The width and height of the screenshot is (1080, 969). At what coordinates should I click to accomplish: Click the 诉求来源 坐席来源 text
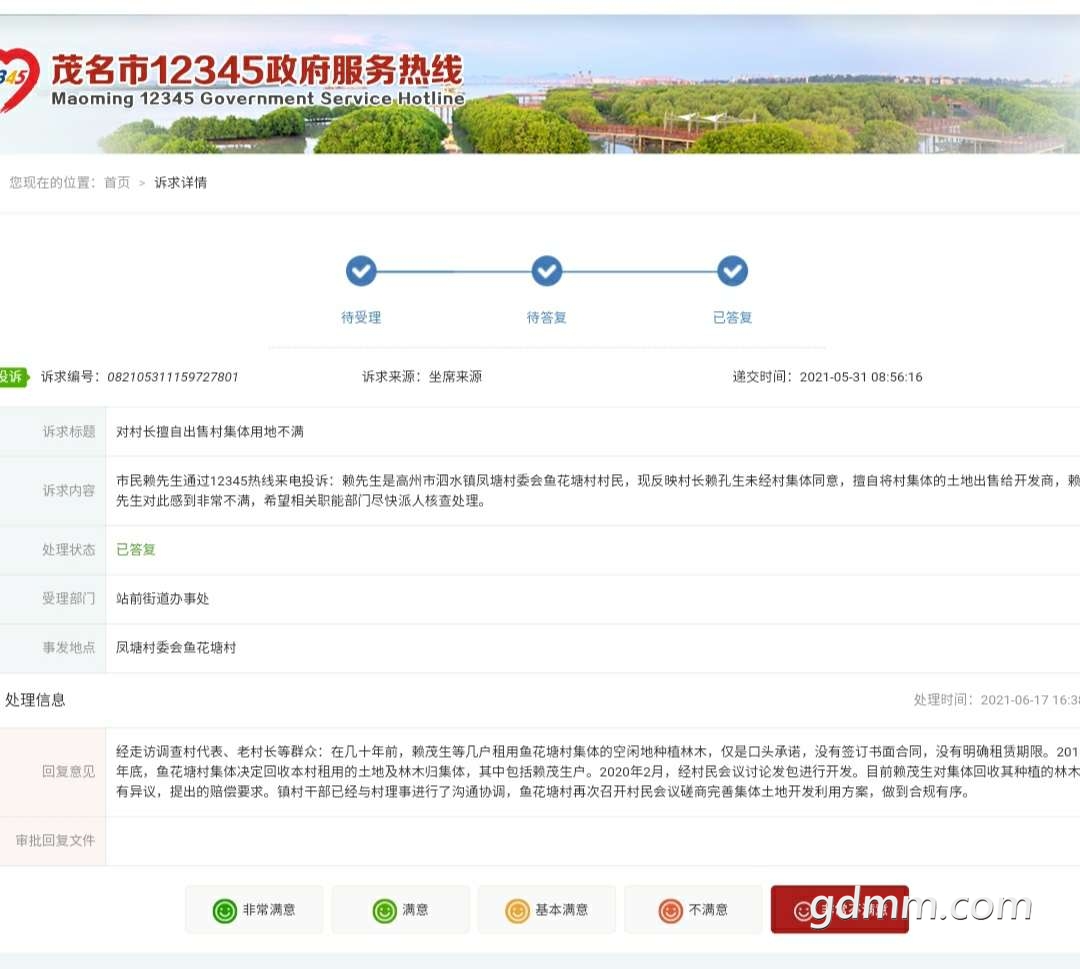pyautogui.click(x=422, y=377)
